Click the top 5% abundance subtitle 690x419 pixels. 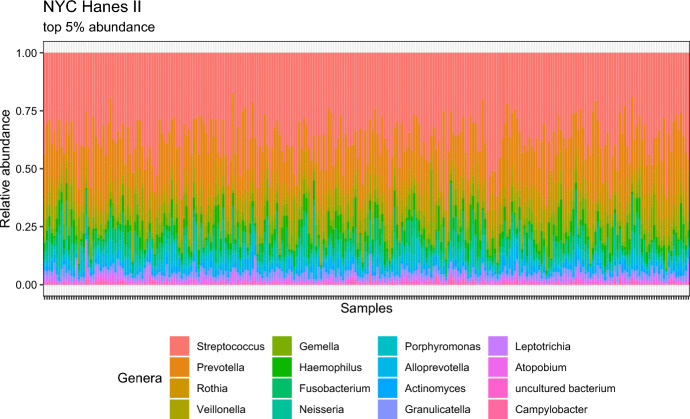pos(99,27)
